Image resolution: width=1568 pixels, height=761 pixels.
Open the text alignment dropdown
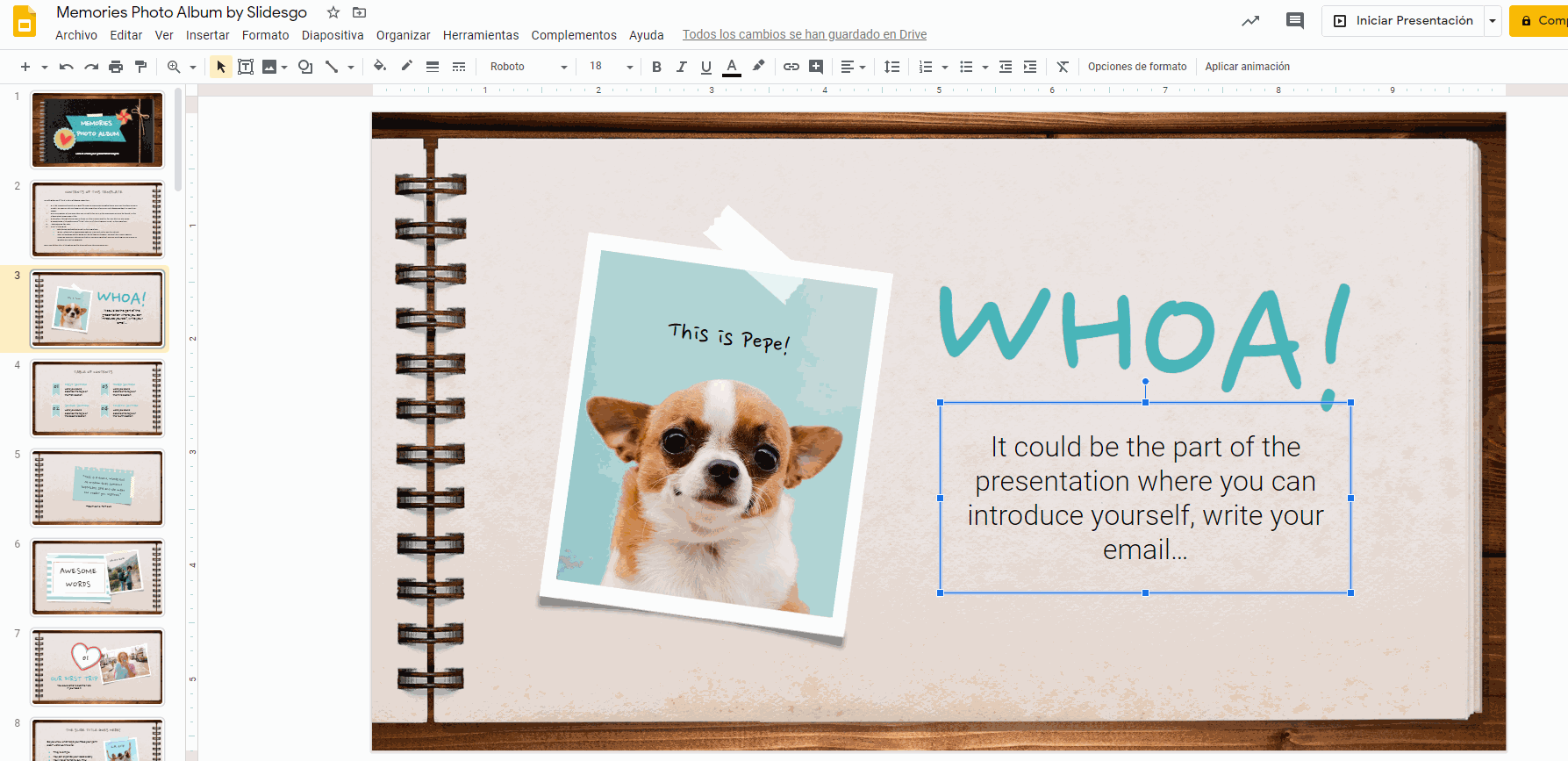tap(853, 67)
